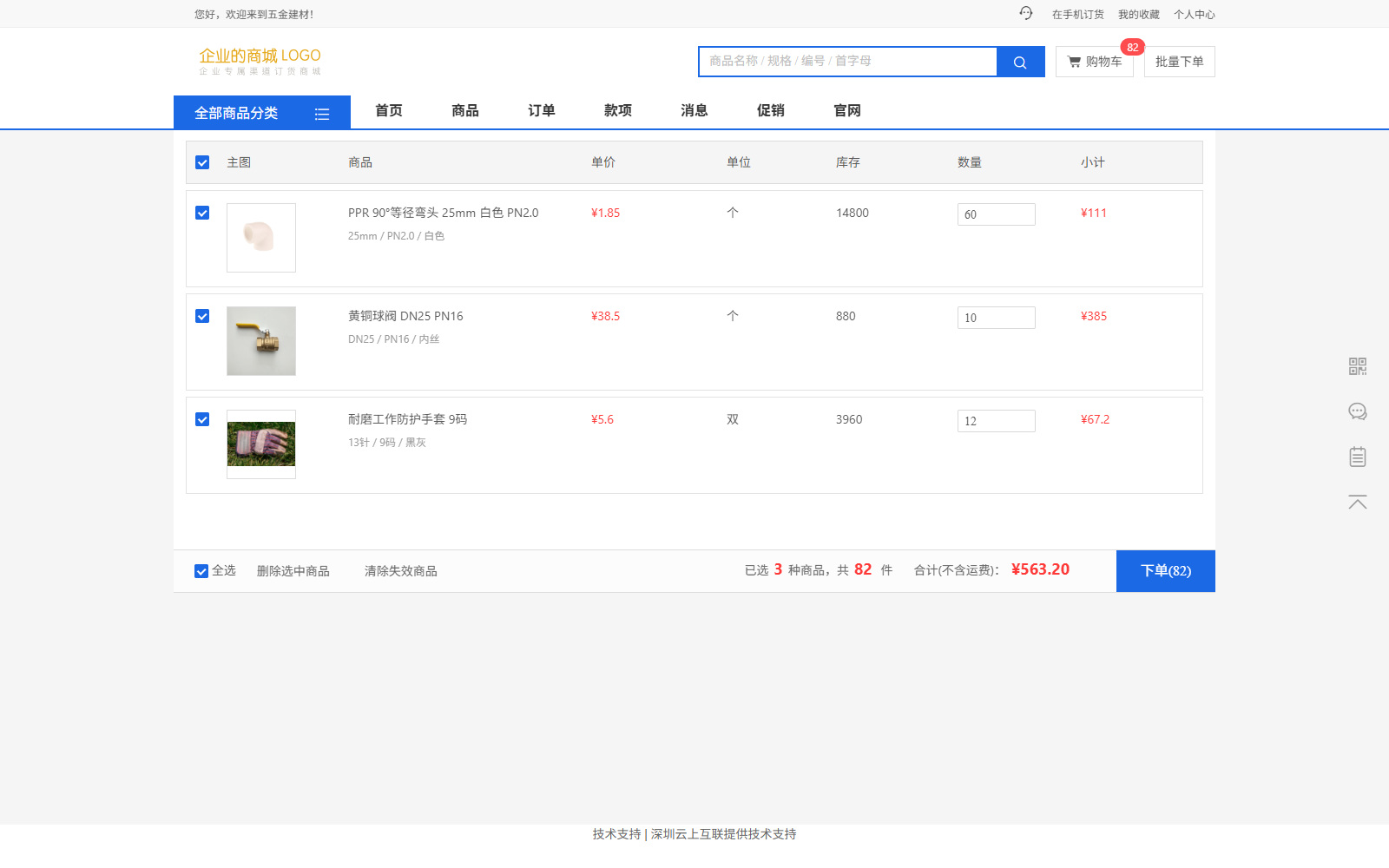
Task: Click the red 82 cart badge
Action: (x=1132, y=47)
